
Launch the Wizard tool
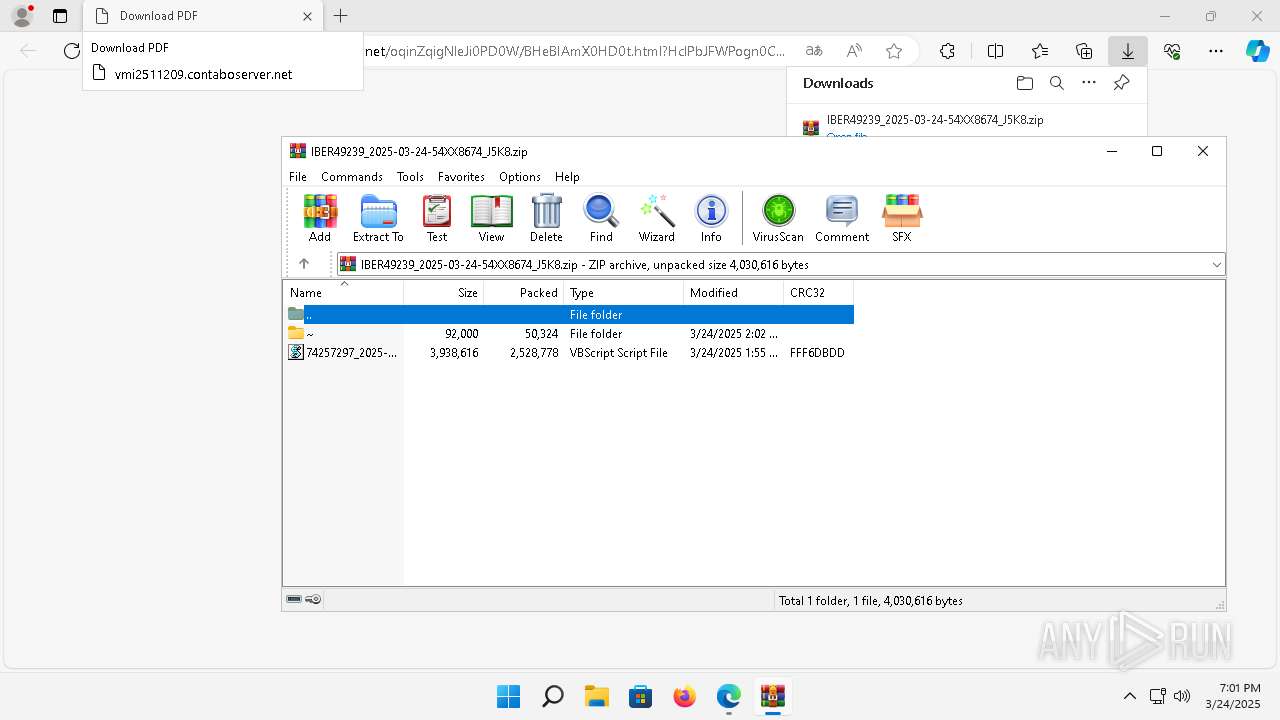(657, 218)
